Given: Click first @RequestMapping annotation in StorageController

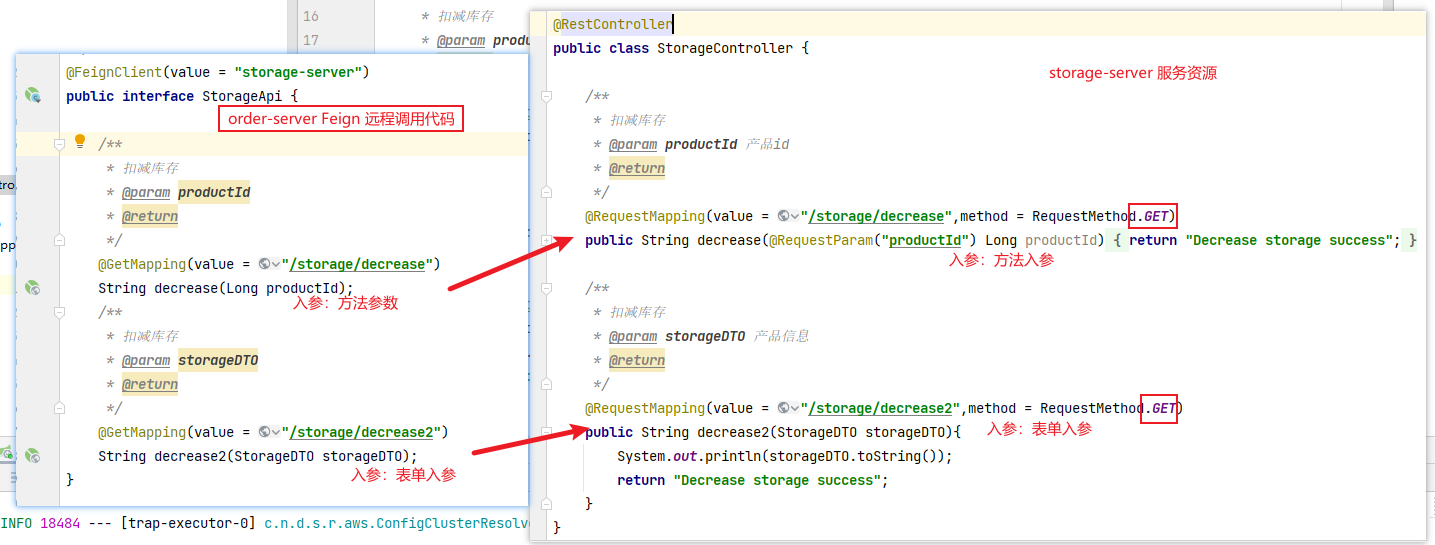Looking at the screenshot, I should pos(645,217).
